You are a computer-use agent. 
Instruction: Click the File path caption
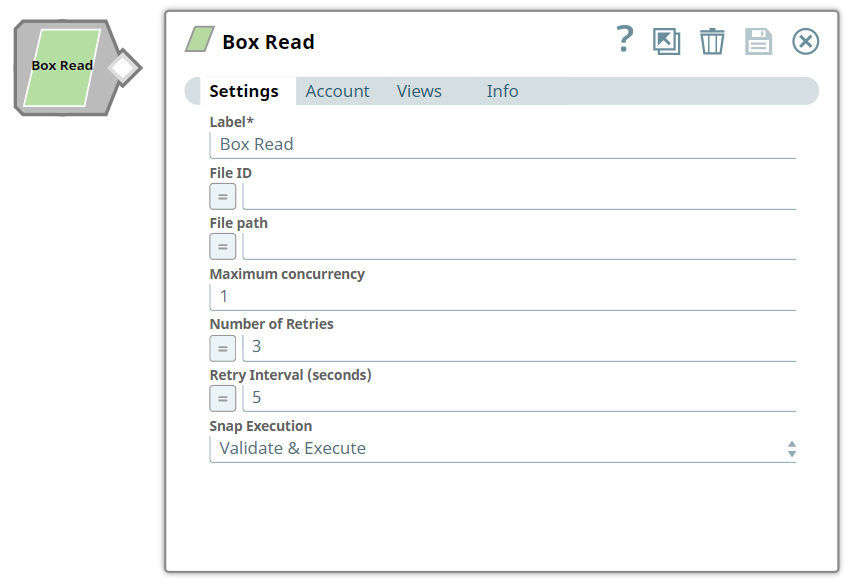click(x=238, y=223)
